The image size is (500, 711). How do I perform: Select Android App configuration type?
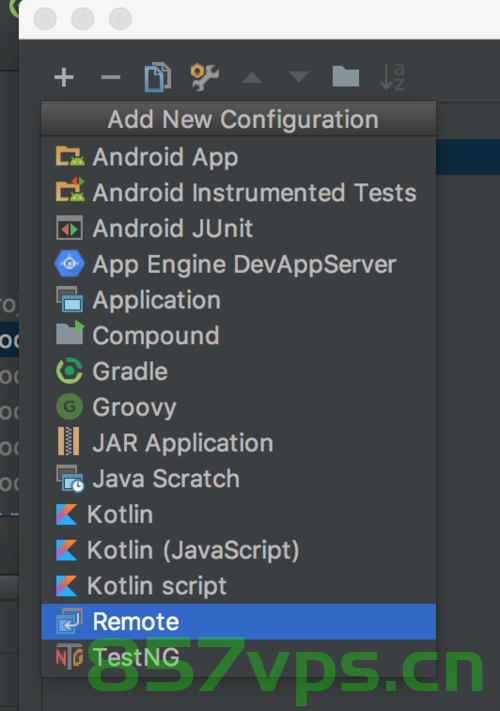coord(238,157)
